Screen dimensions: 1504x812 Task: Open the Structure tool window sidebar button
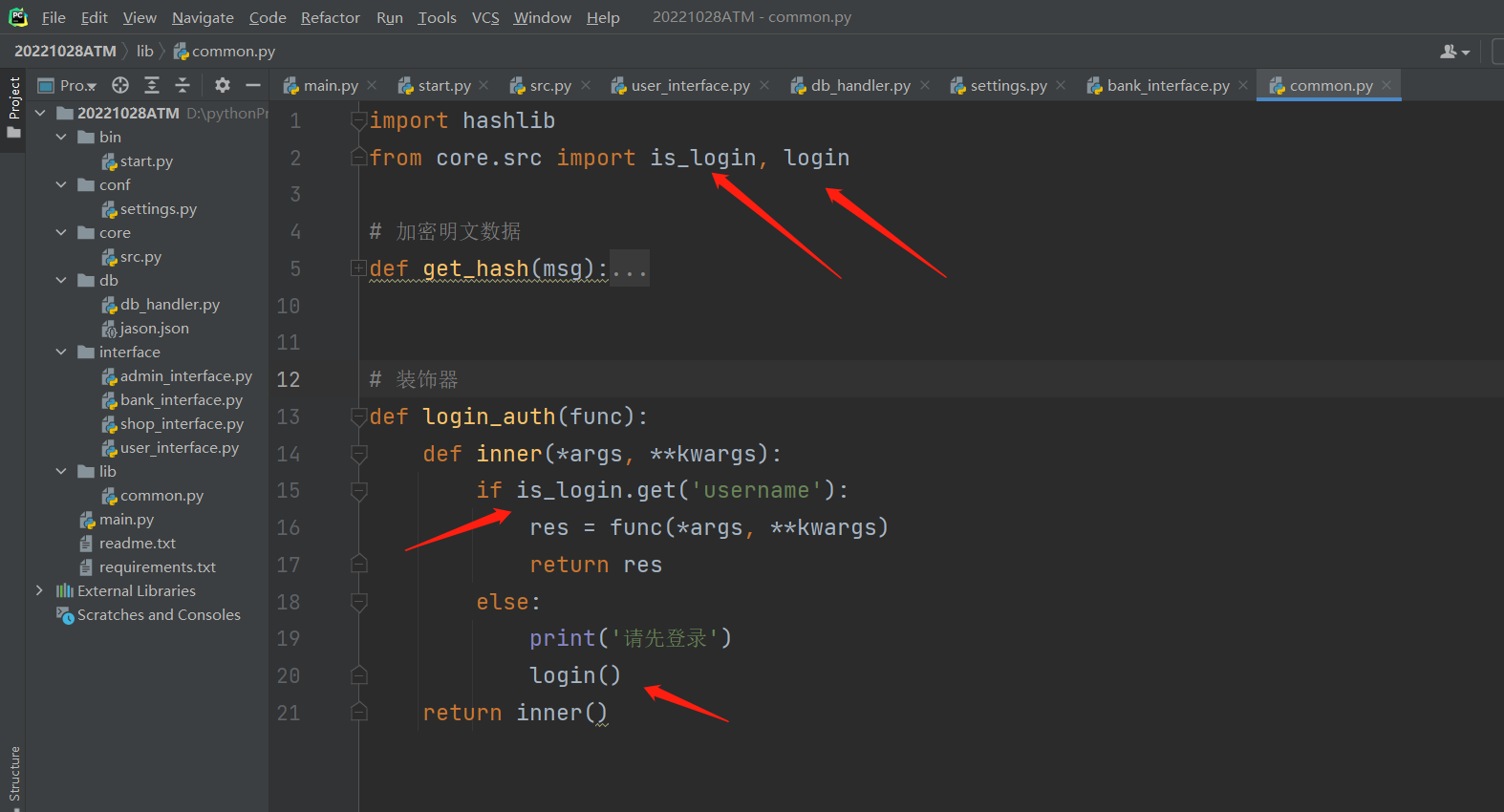click(x=13, y=776)
